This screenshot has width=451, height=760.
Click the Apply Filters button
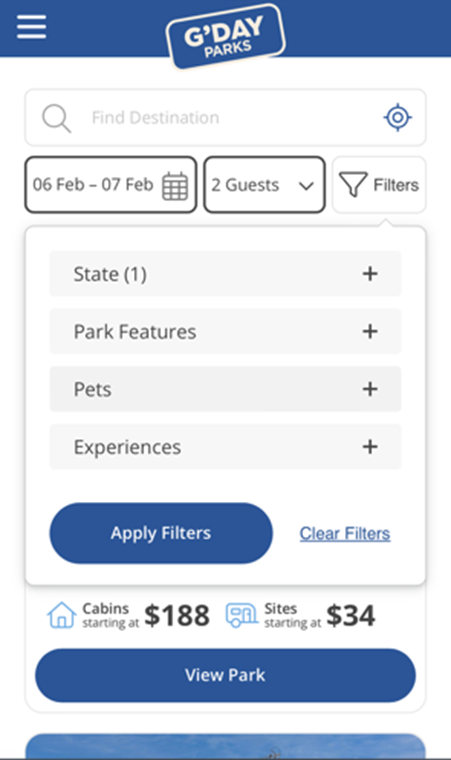click(x=161, y=533)
